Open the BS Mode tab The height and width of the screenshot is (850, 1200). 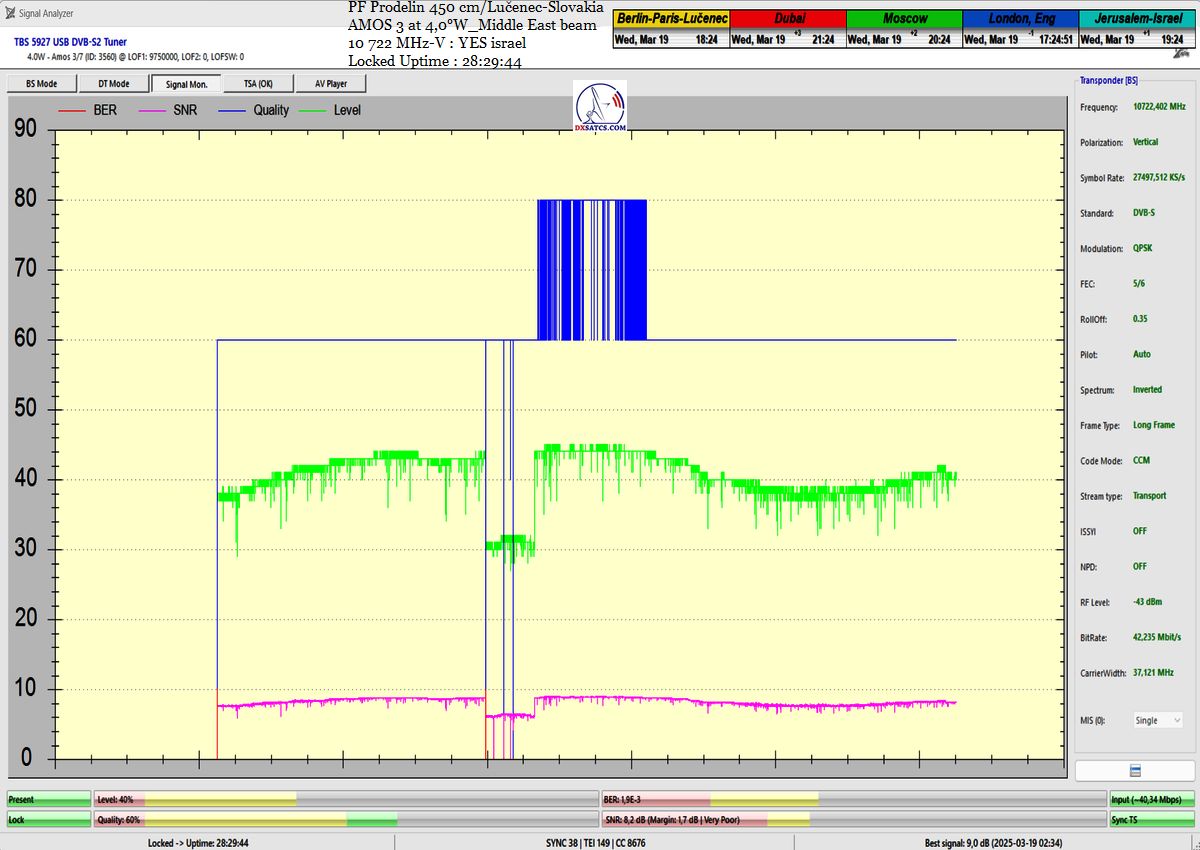[x=41, y=84]
